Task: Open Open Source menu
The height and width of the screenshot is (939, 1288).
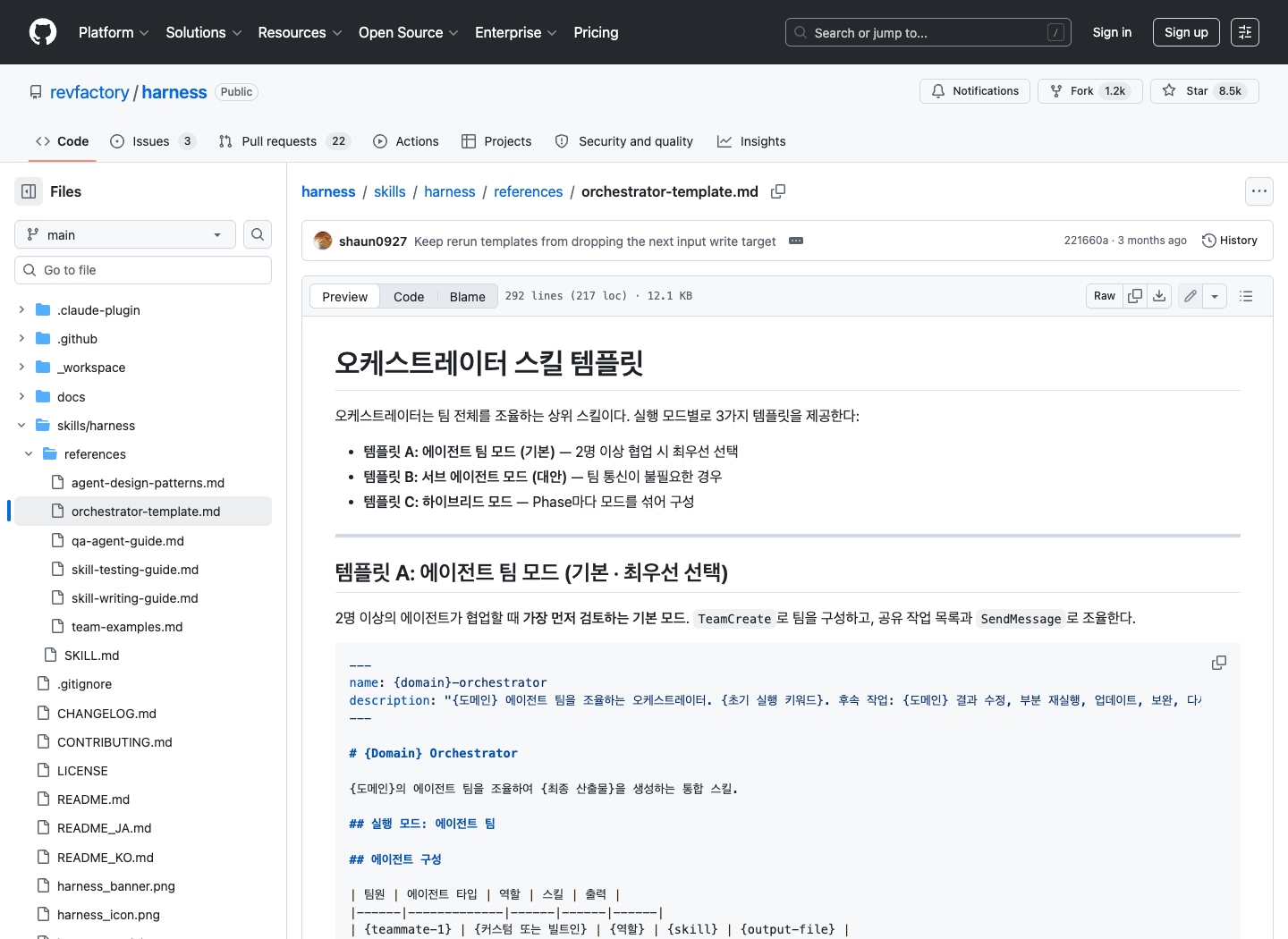Action: click(409, 32)
